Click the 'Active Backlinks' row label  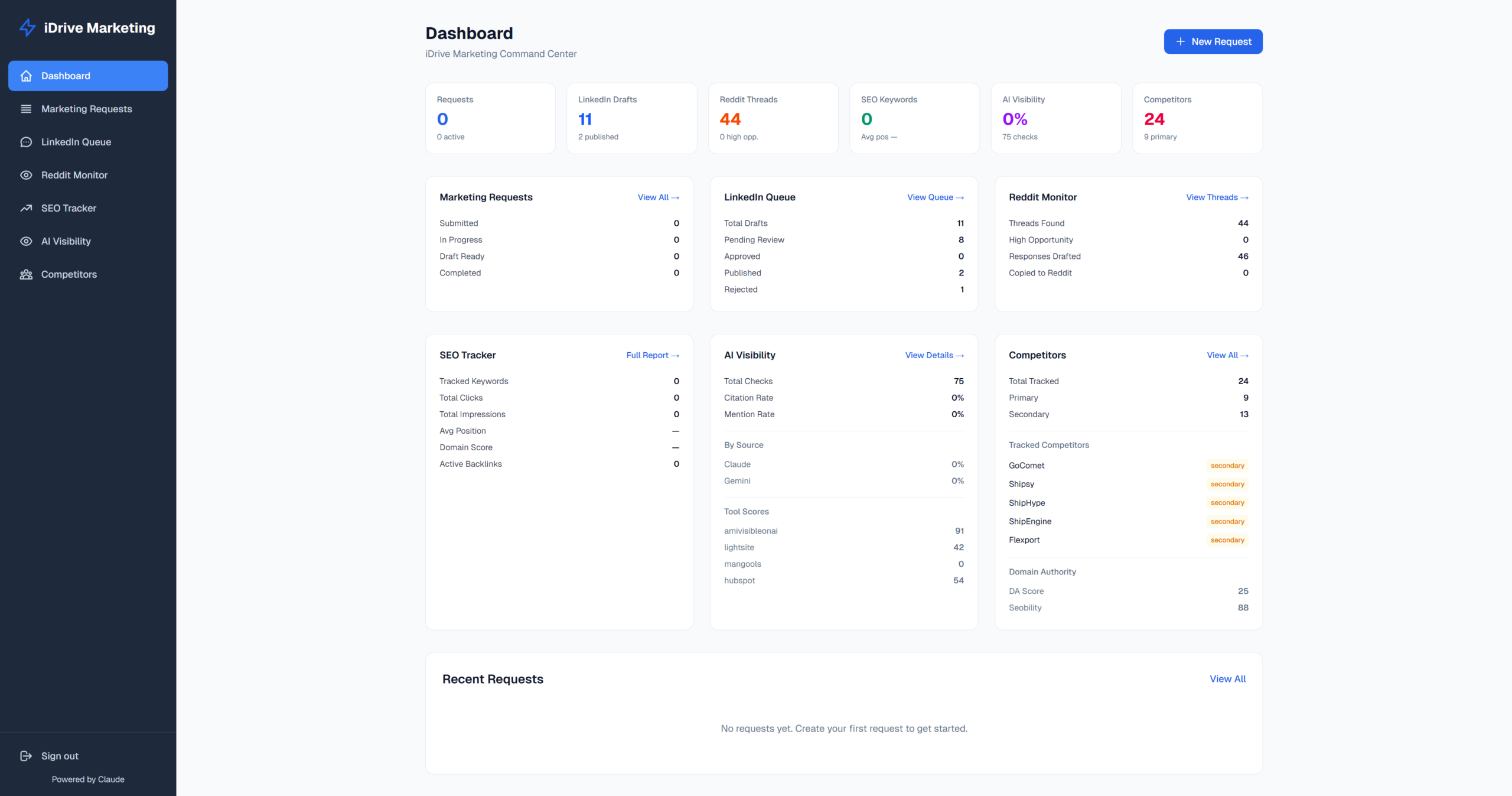point(471,464)
